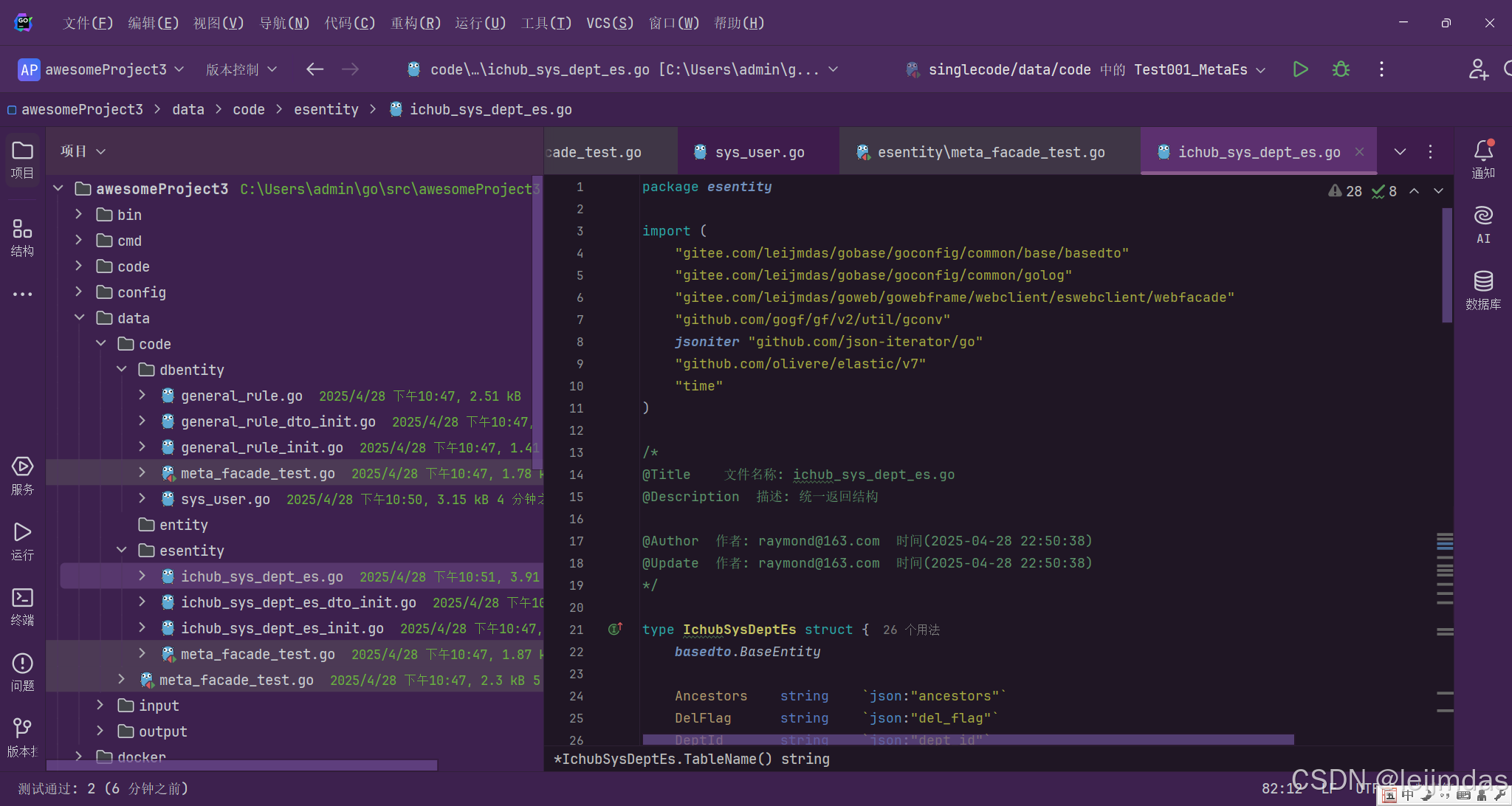
Task: Click the editor vertical scrollbar
Action: click(x=1446, y=266)
